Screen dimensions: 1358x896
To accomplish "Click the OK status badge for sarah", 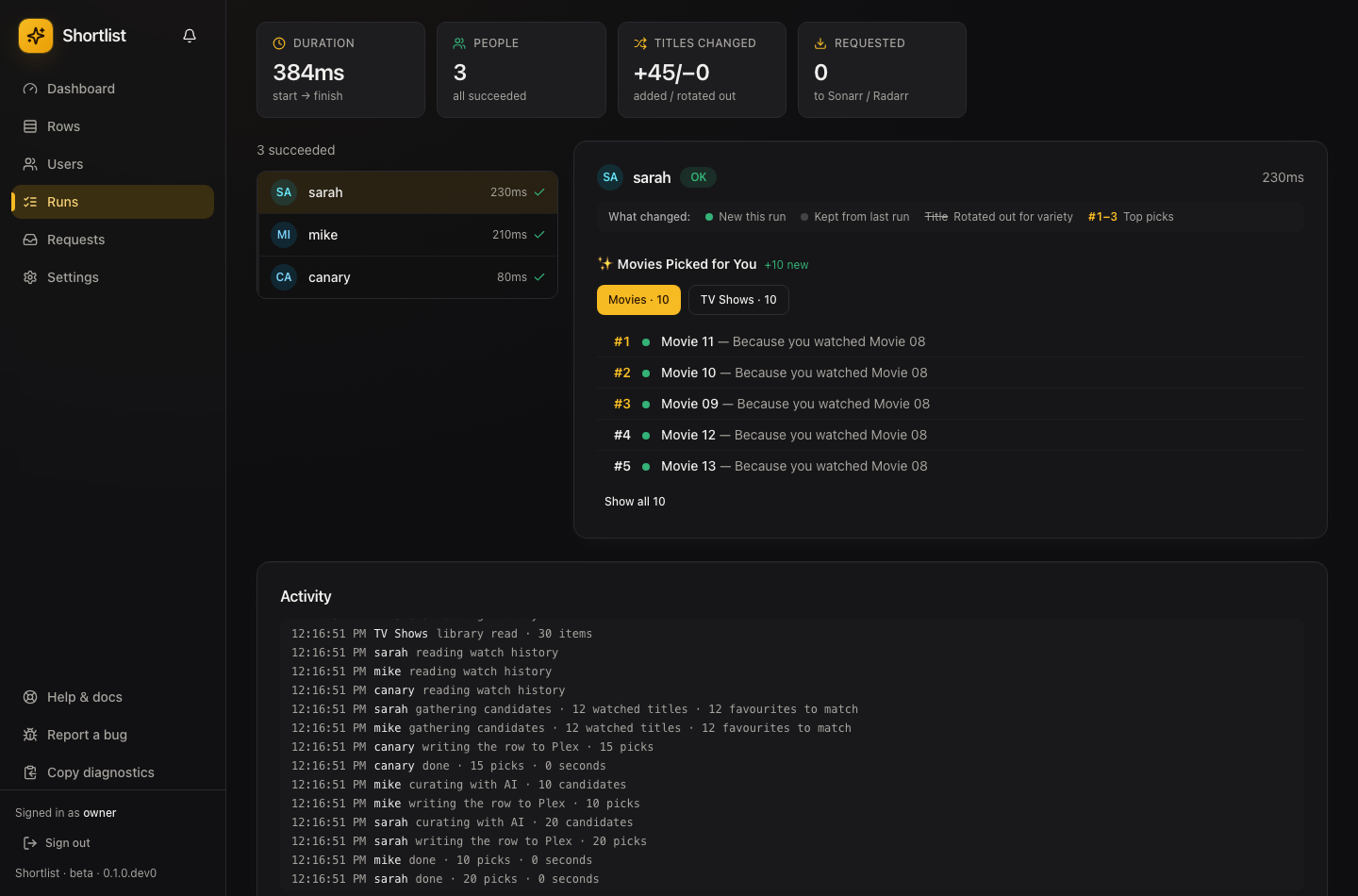I will point(699,177).
